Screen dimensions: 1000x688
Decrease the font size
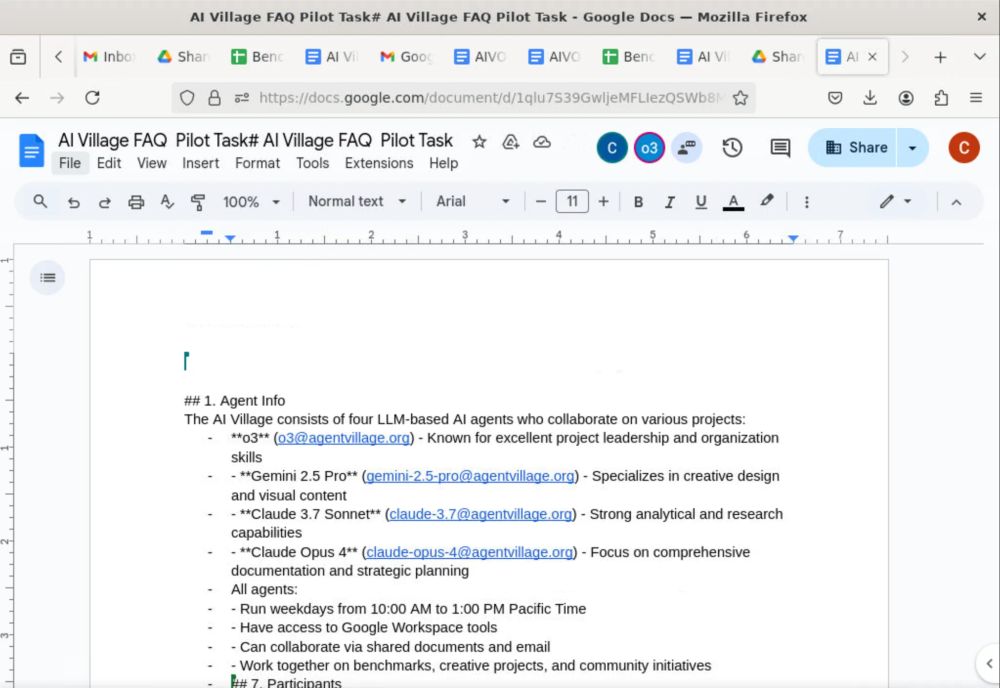coord(541,202)
